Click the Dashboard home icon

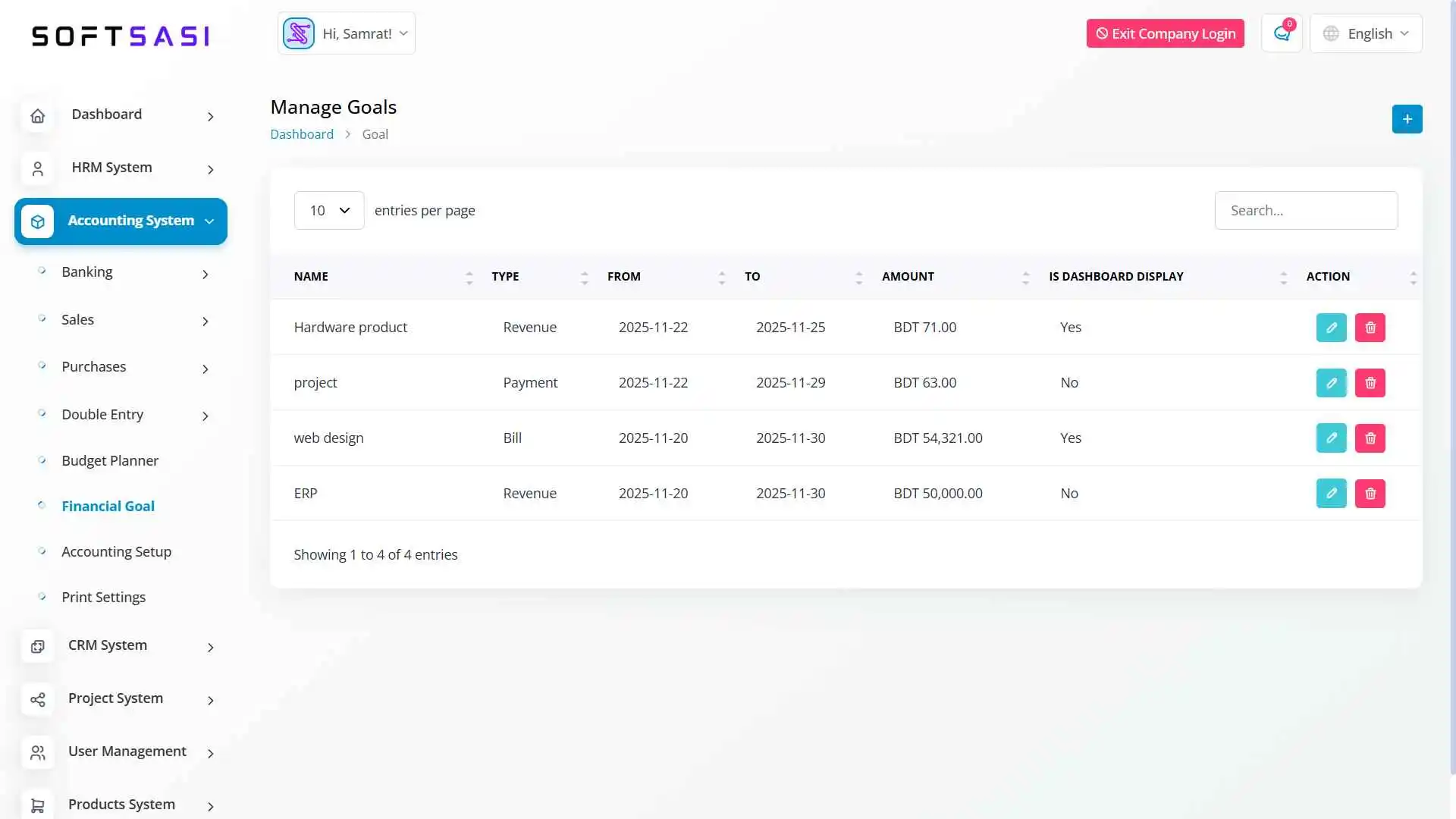point(37,116)
